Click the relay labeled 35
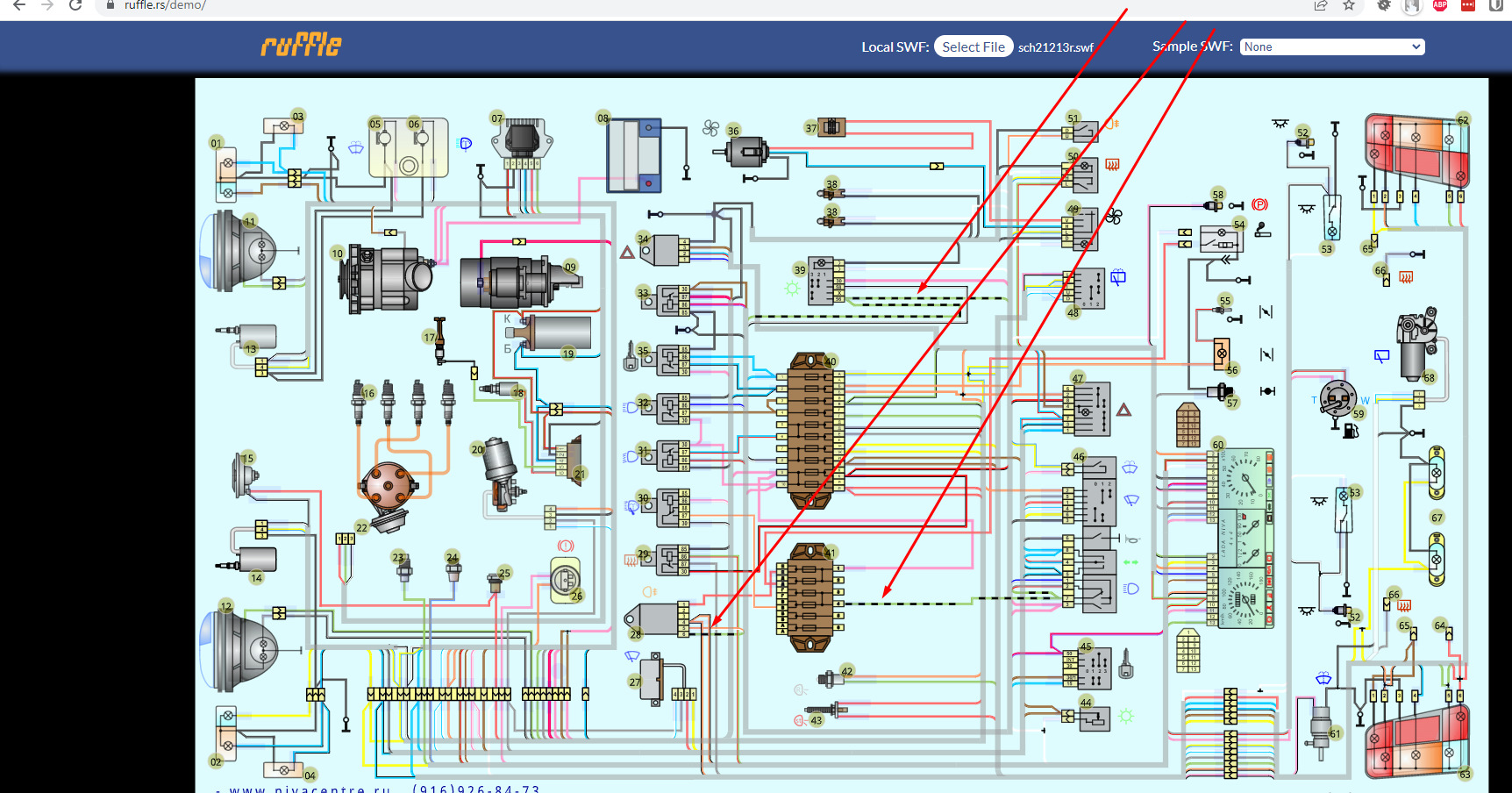This screenshot has height=793, width=1512. tap(667, 360)
